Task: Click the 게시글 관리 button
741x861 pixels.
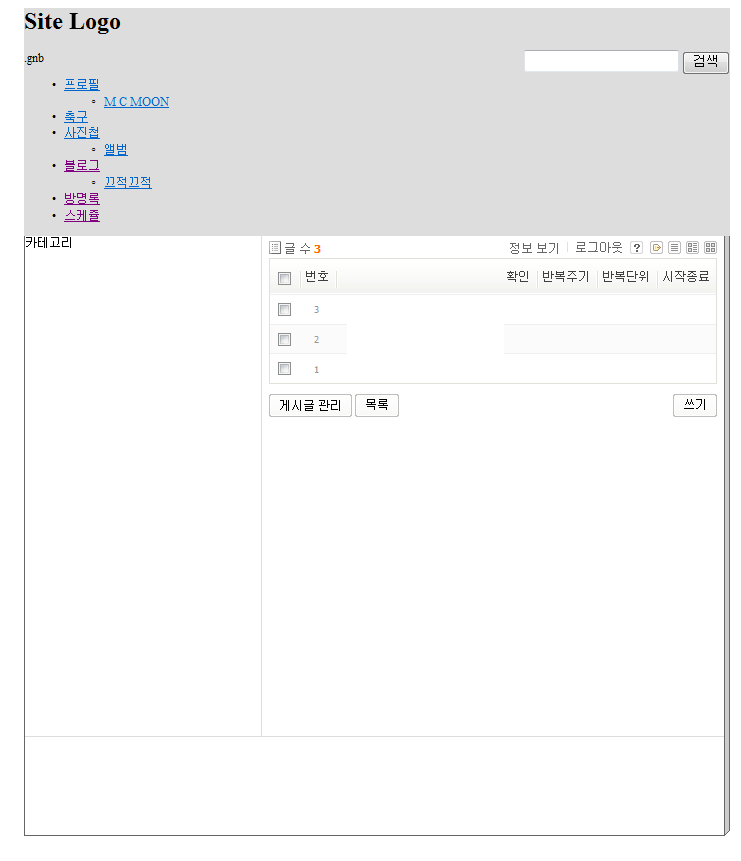Action: (x=310, y=405)
